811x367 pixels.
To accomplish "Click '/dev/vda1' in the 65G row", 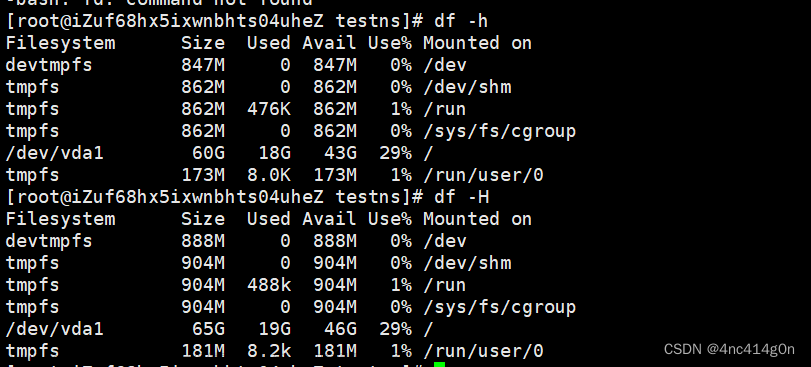I will [54, 329].
